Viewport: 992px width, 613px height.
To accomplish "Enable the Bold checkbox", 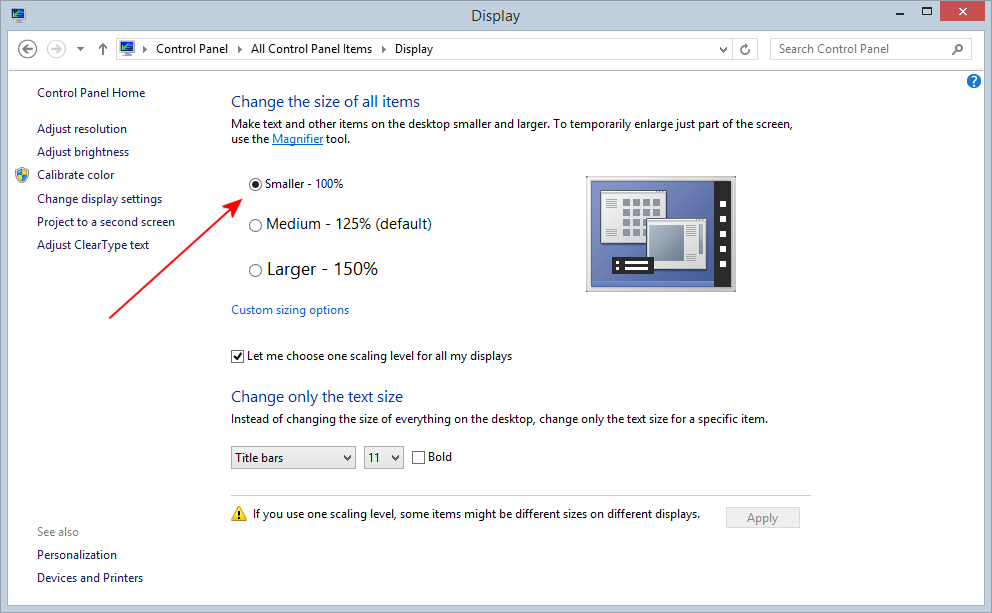I will (x=418, y=457).
